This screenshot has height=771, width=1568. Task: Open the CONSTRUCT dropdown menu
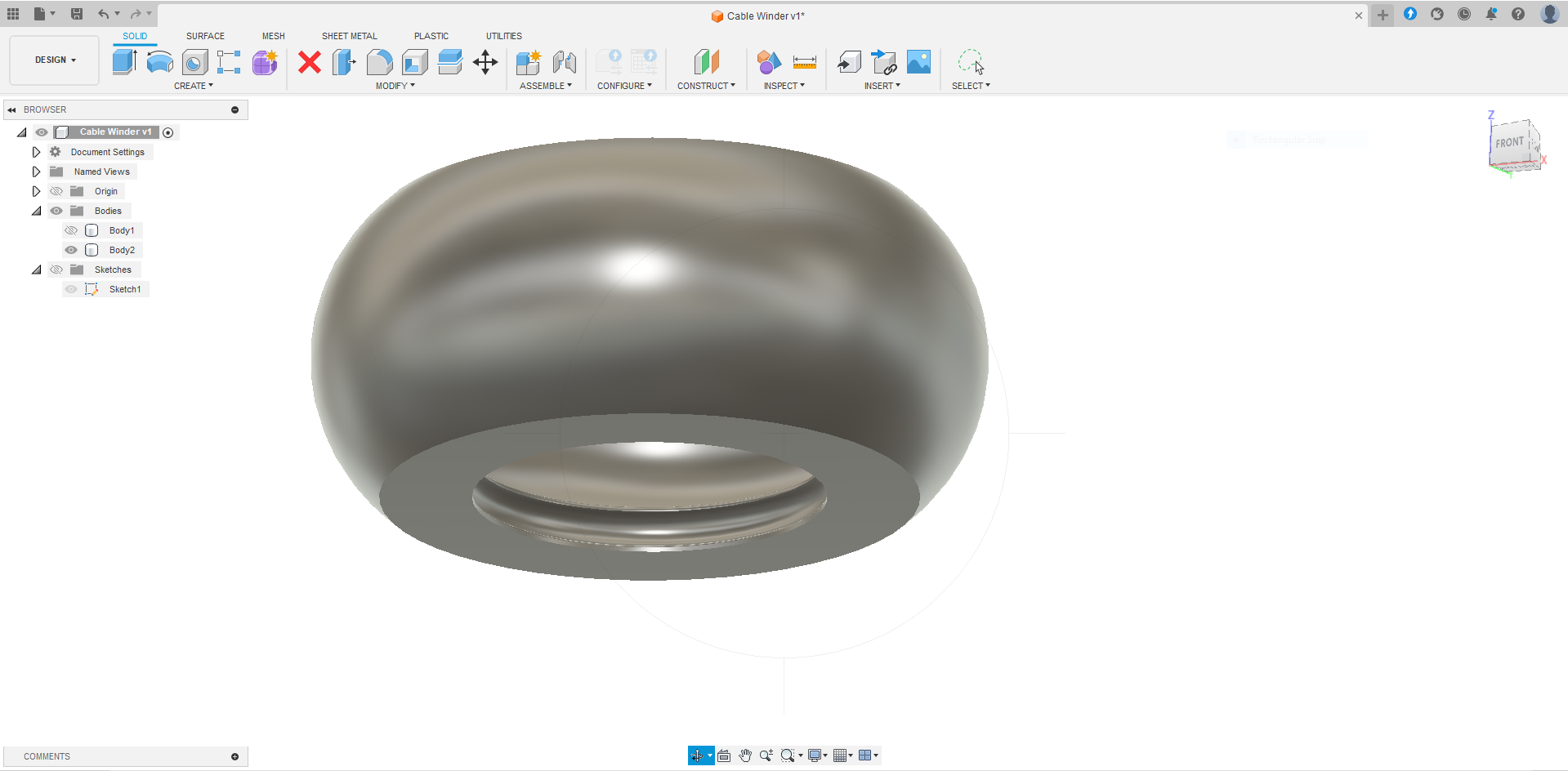tap(706, 86)
